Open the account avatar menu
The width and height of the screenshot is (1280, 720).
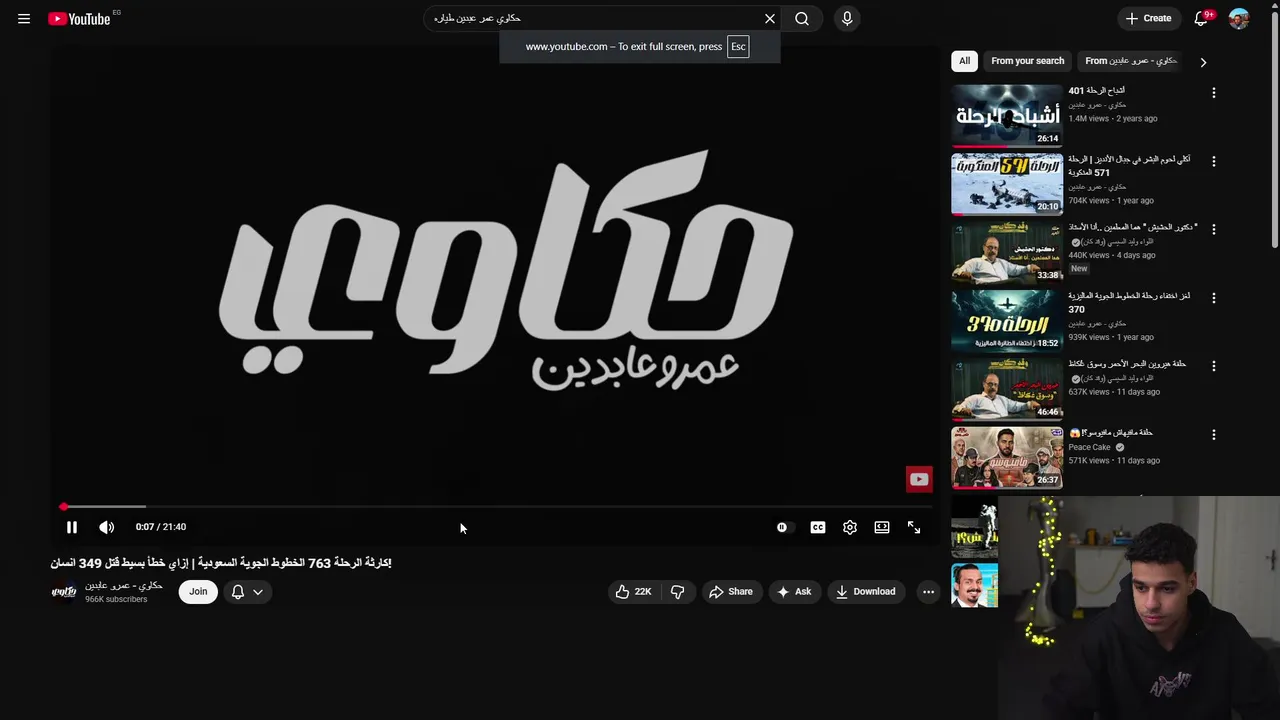pos(1239,18)
